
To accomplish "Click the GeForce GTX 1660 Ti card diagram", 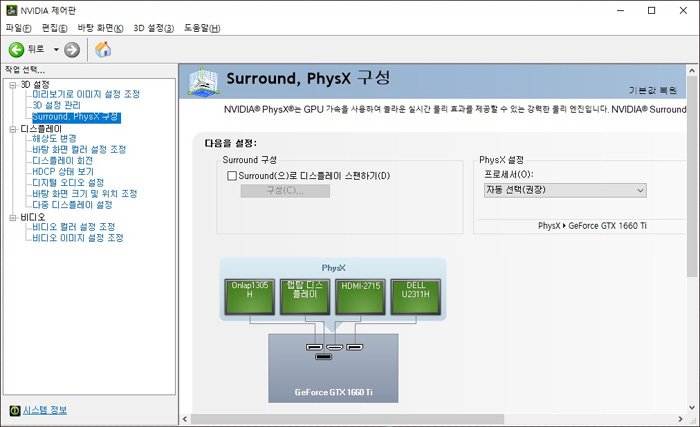I will tap(333, 368).
